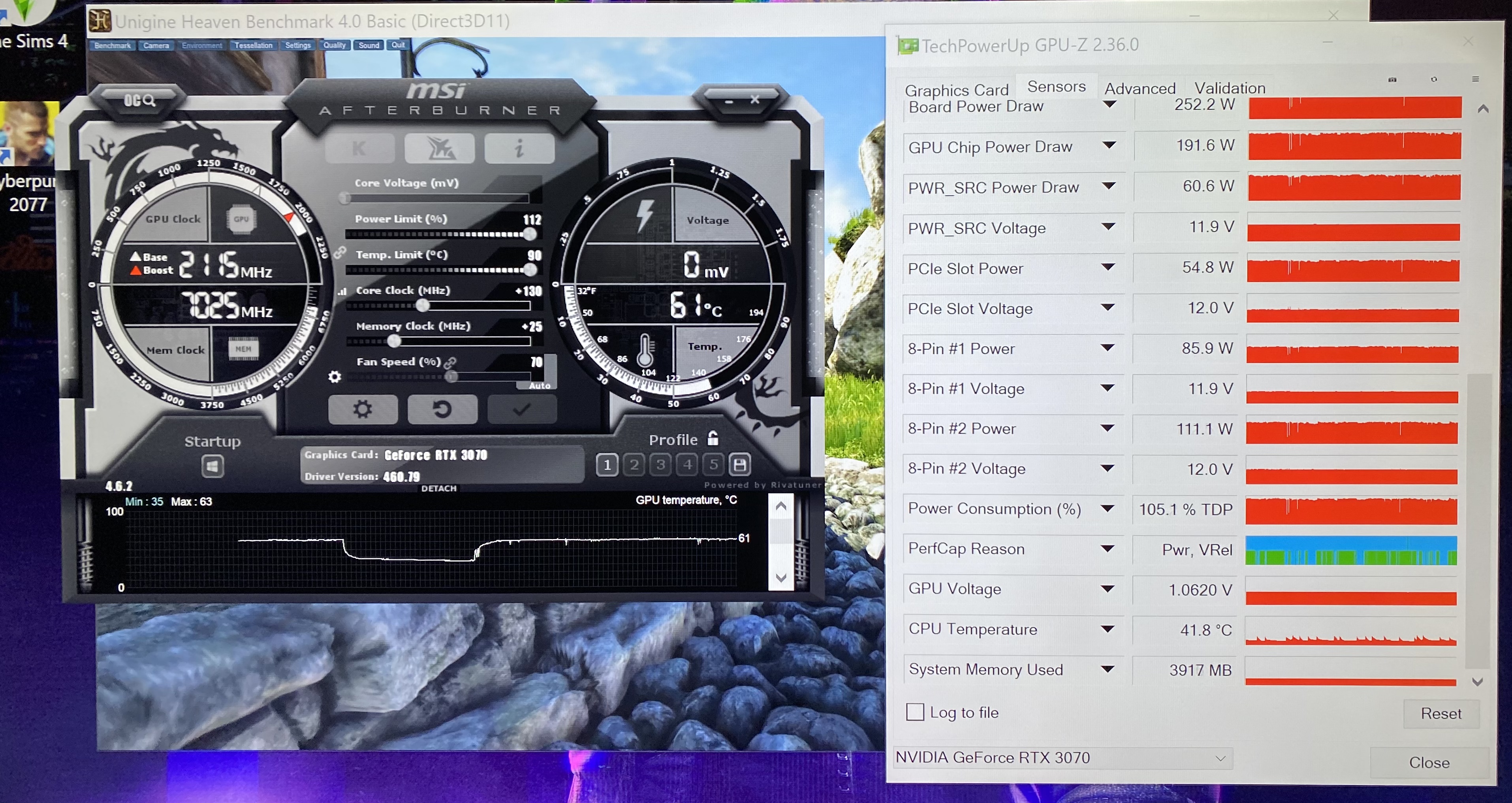Screen dimensions: 1512x803
Task: Click GPU-Z screenshot camera icon
Action: 1392,79
